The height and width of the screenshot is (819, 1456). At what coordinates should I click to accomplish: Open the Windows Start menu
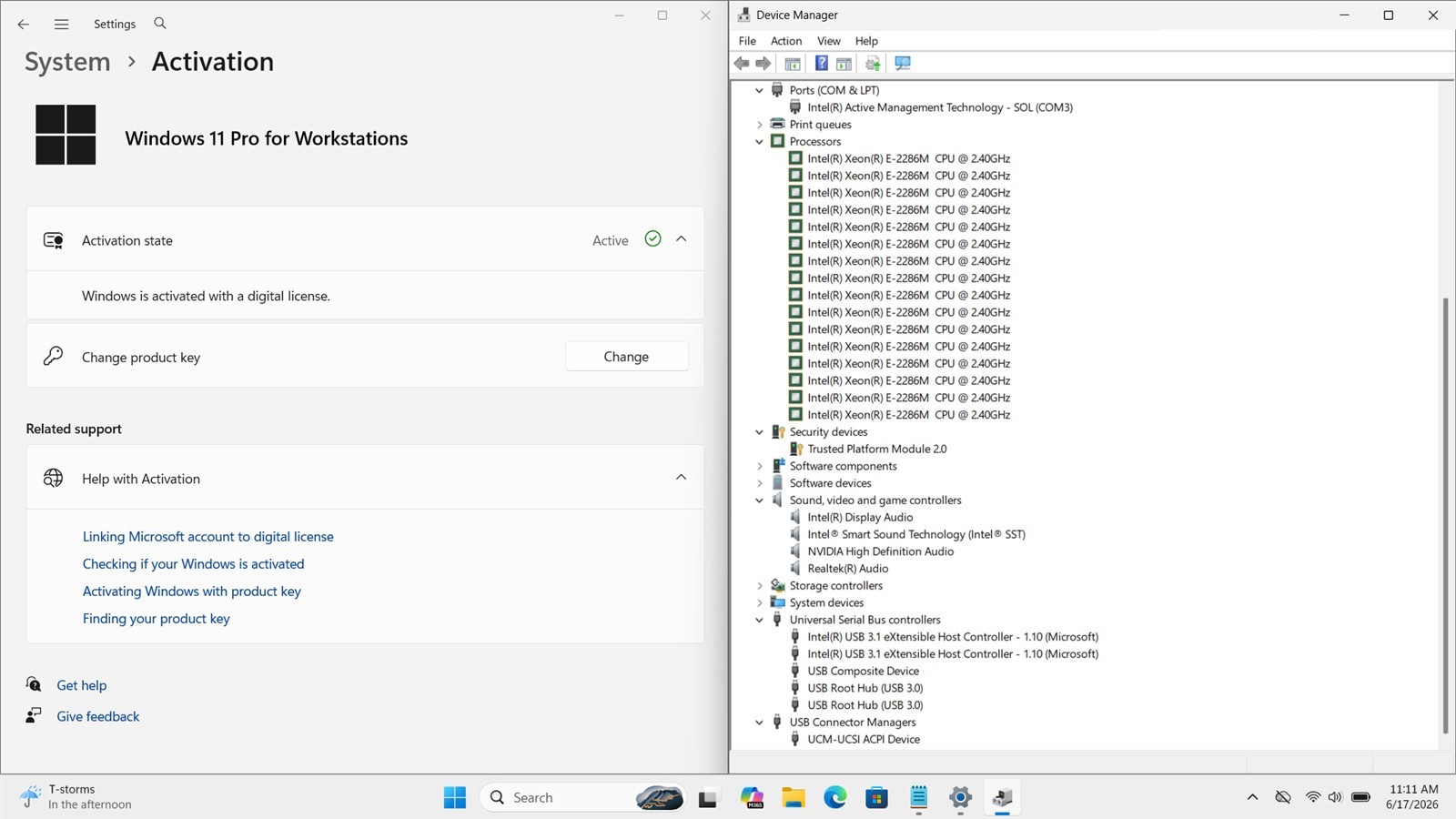[x=455, y=798]
